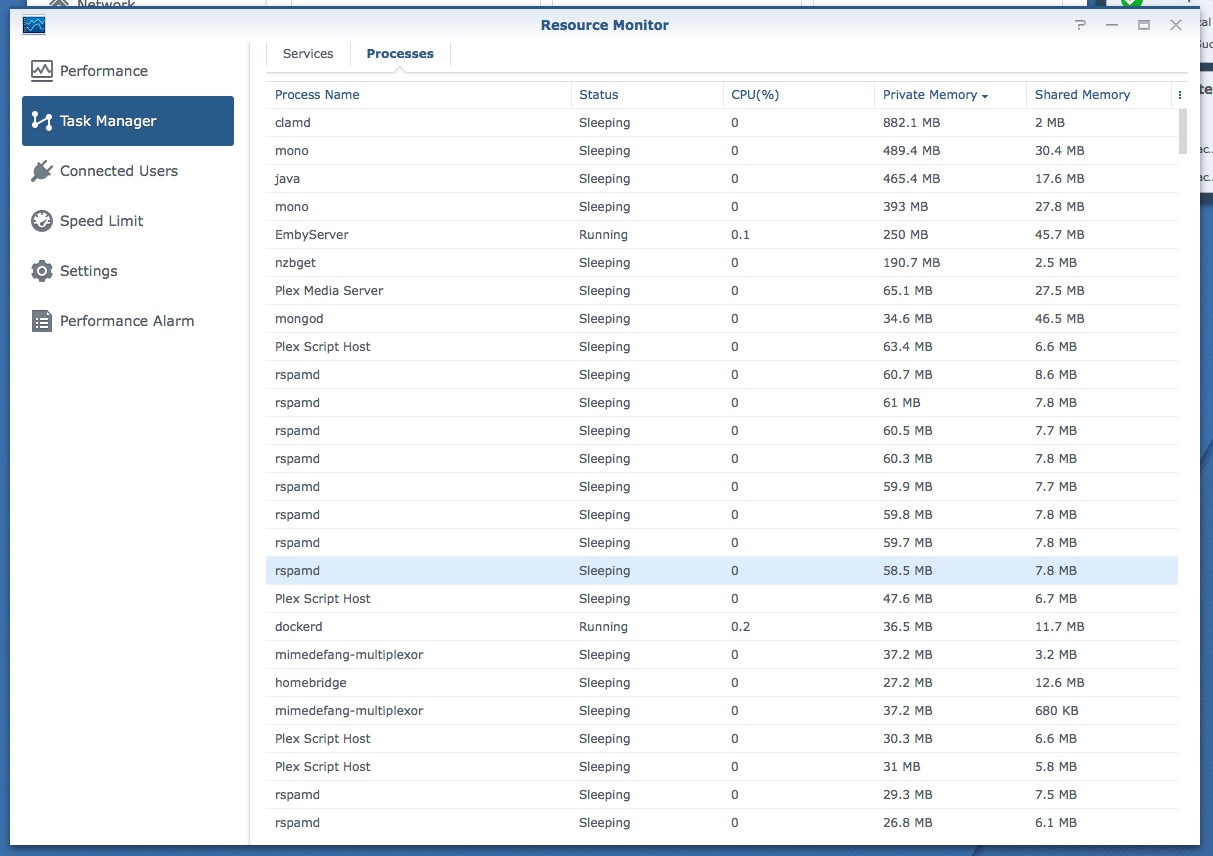Click the Speed Limit gauge icon
The image size is (1213, 856).
pos(41,221)
